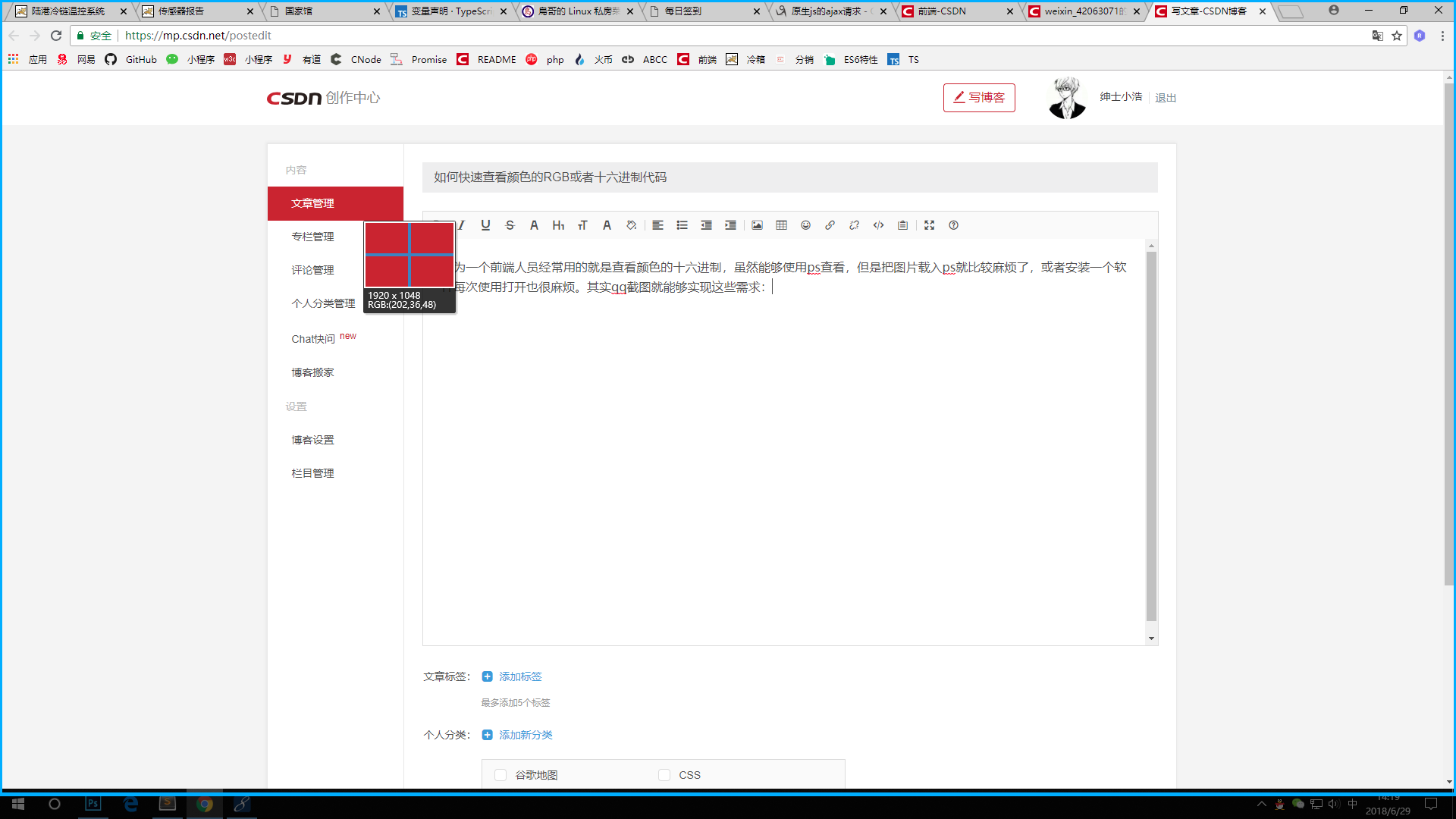Click the clipboard paste icon in toolbar
The width and height of the screenshot is (1456, 819).
(902, 225)
